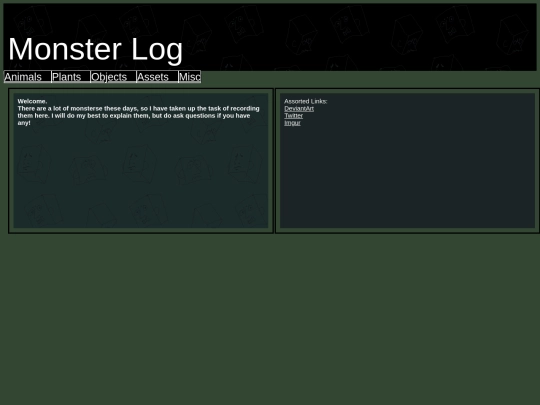Screen dimensions: 540x405
Task: Follow the DeviantArt link
Action: [299, 108]
